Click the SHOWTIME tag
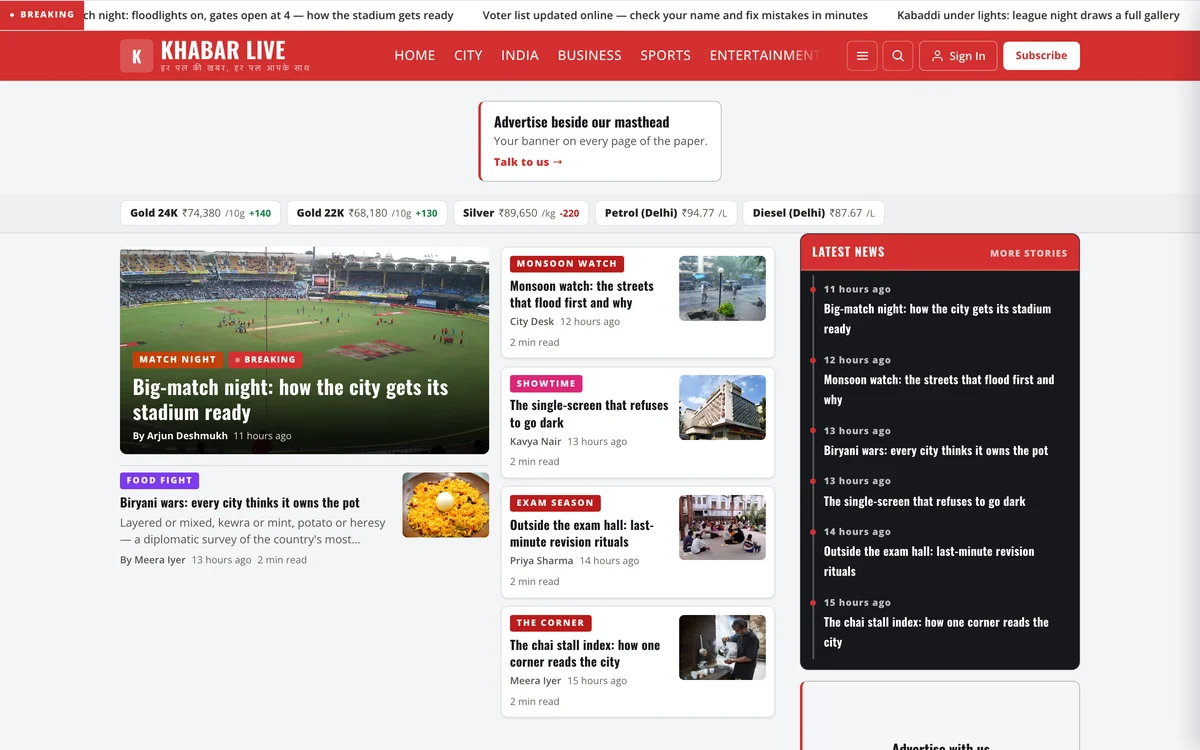This screenshot has height=750, width=1200. (546, 383)
